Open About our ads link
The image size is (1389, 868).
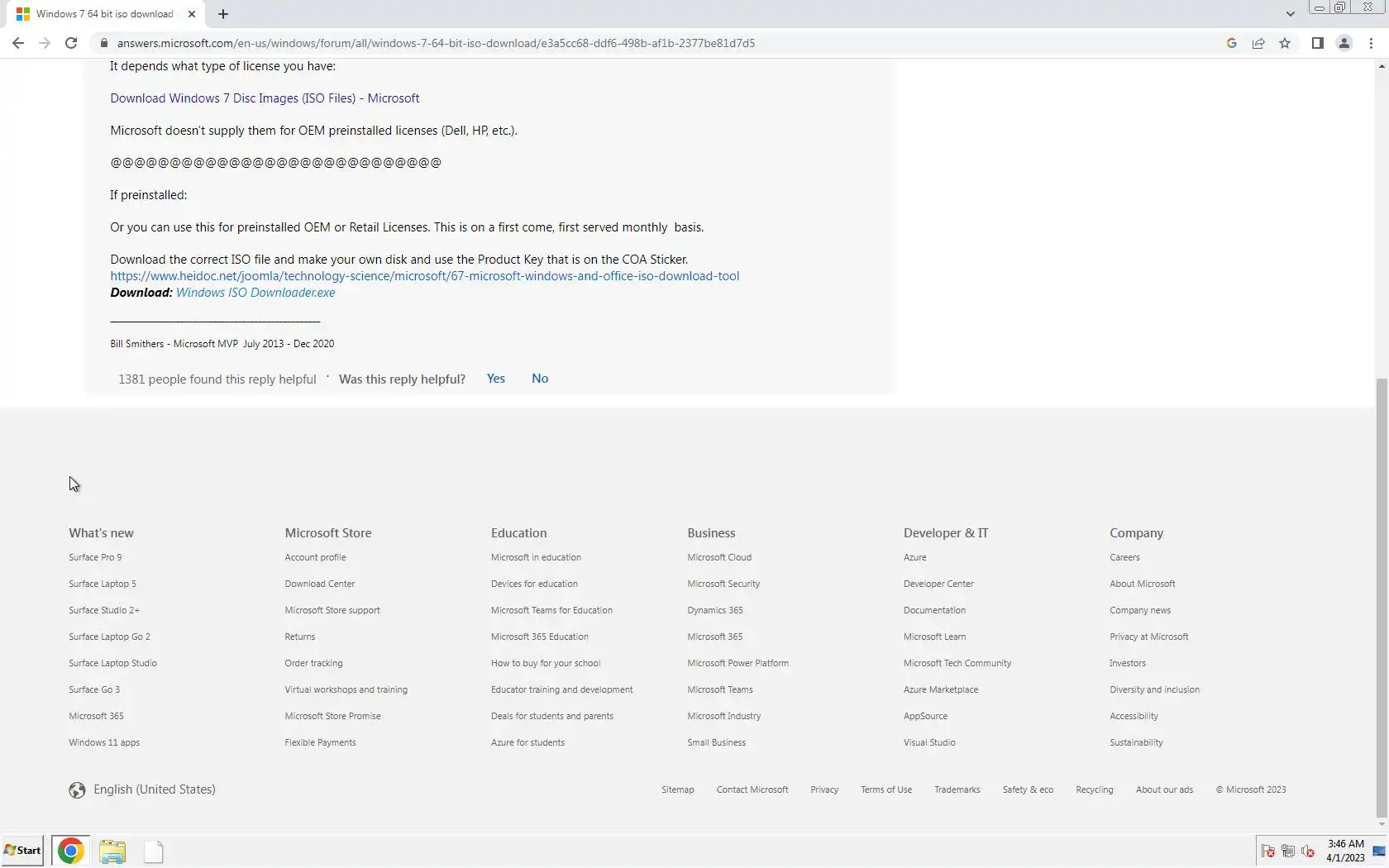pyautogui.click(x=1164, y=789)
